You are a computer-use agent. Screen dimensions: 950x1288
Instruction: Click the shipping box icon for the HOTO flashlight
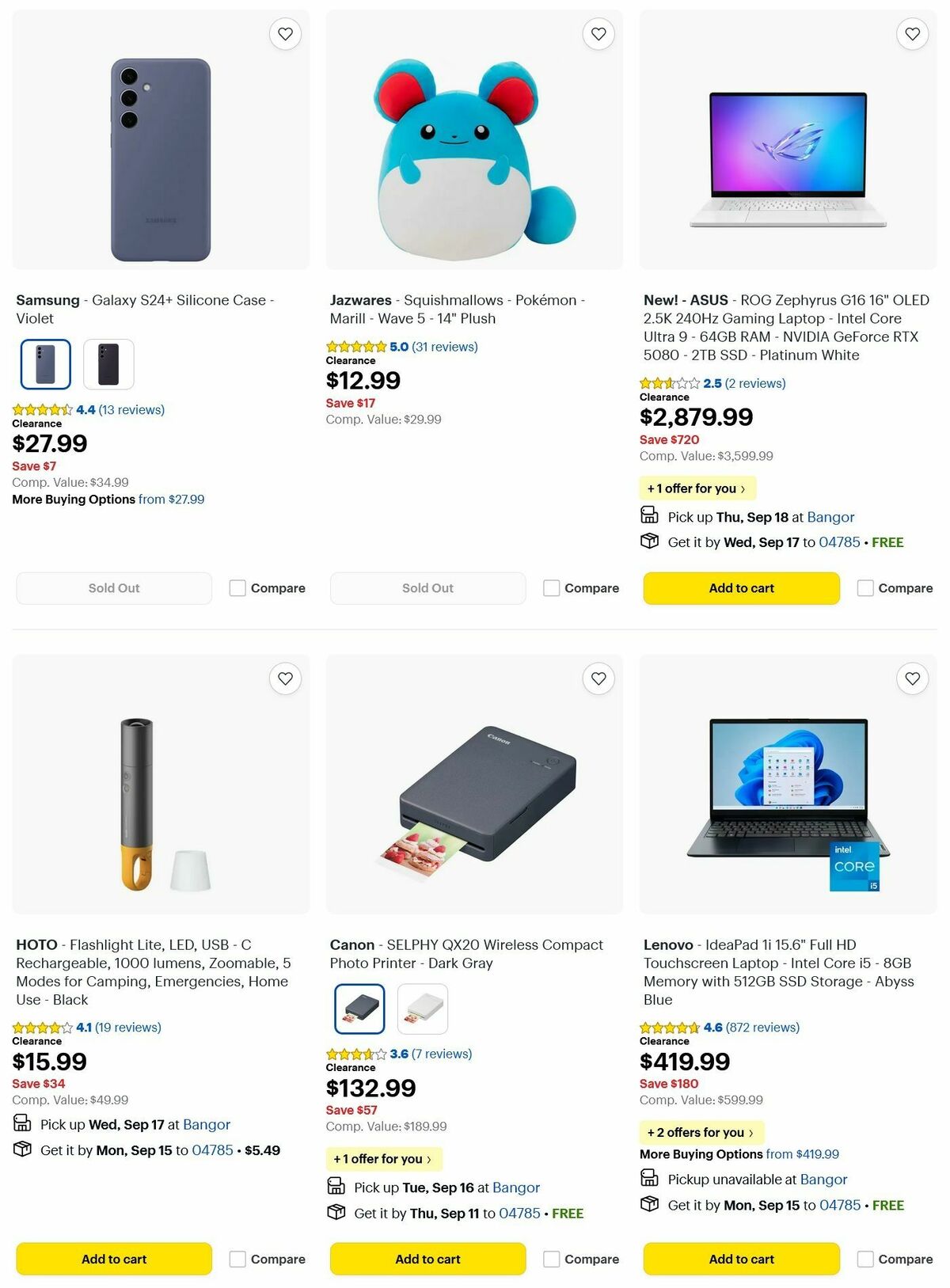coord(22,1149)
